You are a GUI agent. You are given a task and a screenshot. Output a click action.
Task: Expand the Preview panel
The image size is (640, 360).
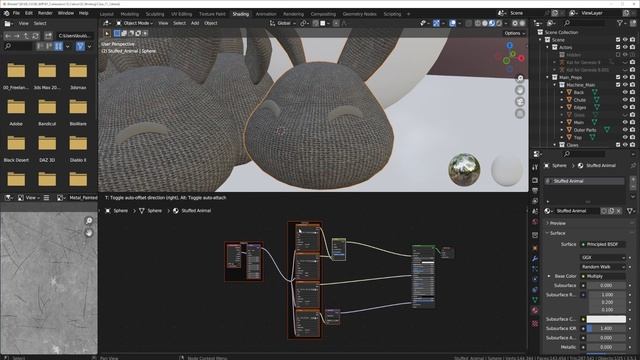tap(558, 223)
